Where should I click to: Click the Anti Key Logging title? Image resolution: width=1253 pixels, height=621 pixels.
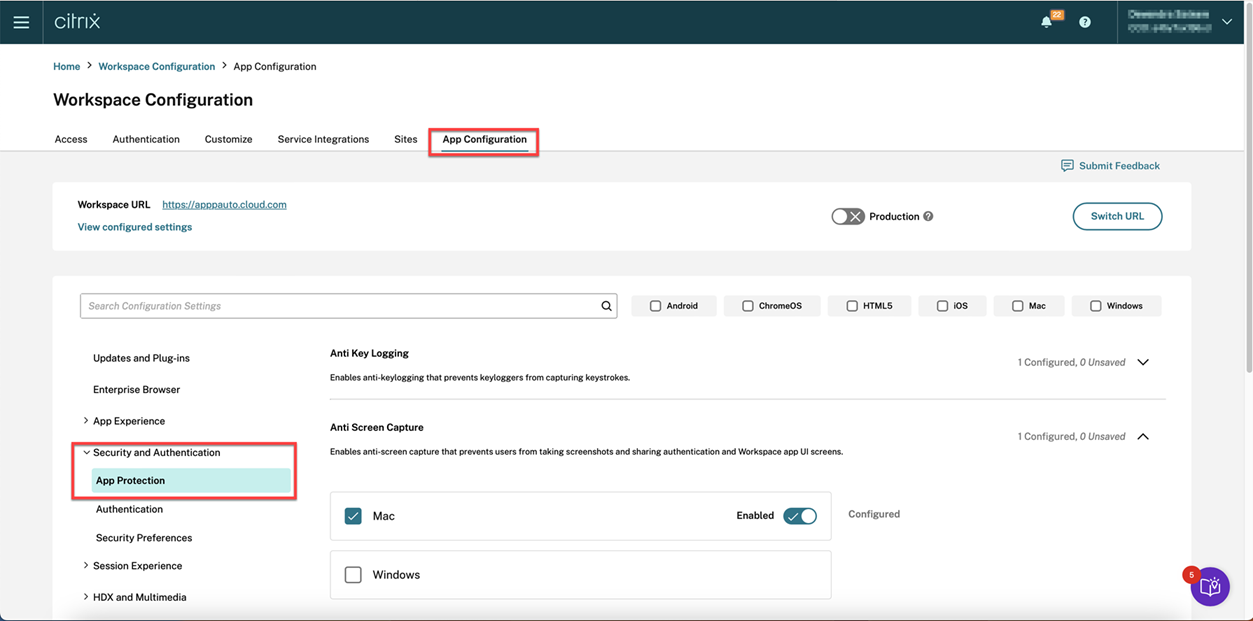(x=369, y=353)
